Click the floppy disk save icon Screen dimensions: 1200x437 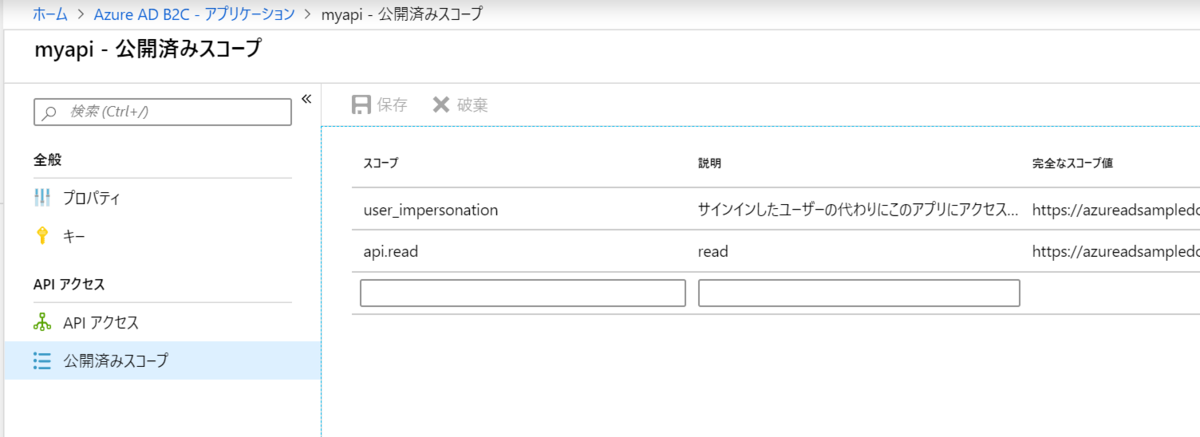[x=361, y=104]
